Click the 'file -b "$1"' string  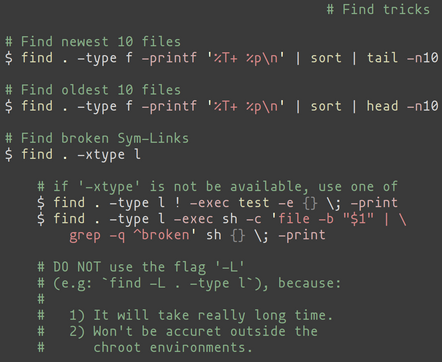[x=325, y=219]
